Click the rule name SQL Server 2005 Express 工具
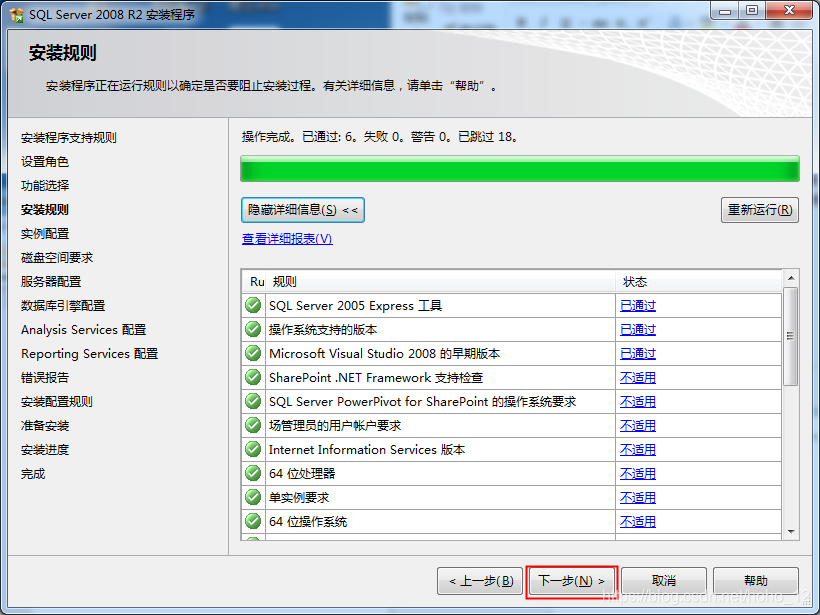Viewport: 820px width, 615px height. coord(355,305)
